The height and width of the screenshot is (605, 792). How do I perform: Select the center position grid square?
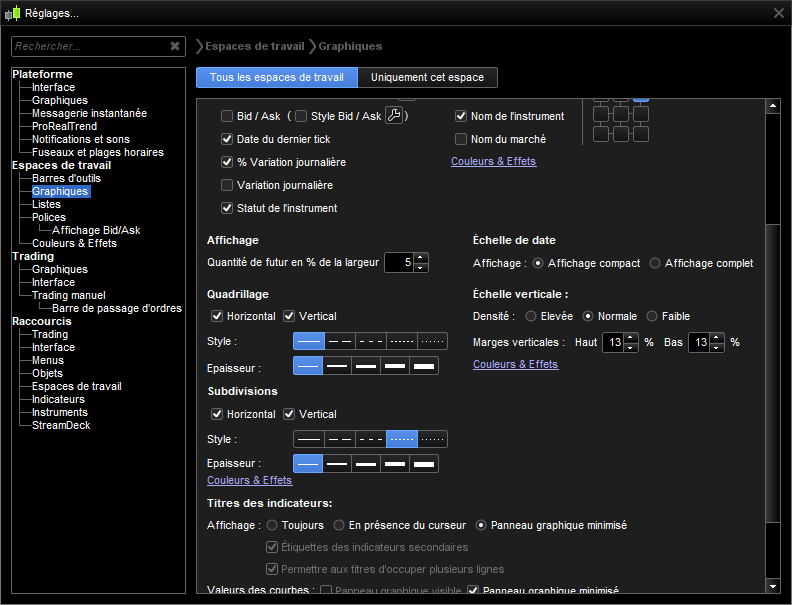621,115
